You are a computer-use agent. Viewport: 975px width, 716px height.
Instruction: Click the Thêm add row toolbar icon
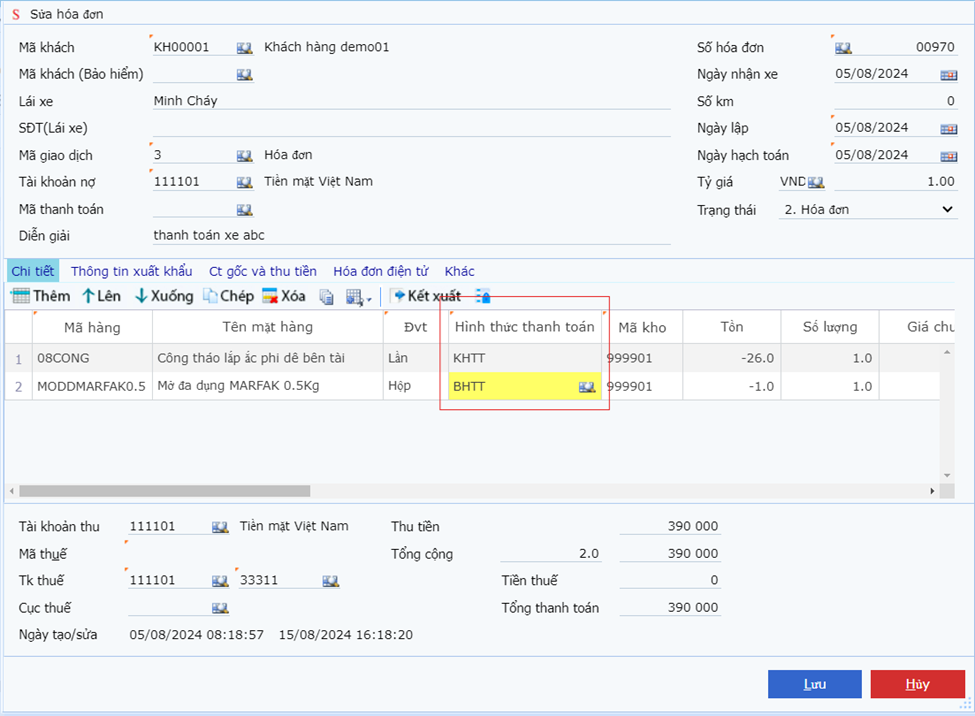(x=40, y=296)
